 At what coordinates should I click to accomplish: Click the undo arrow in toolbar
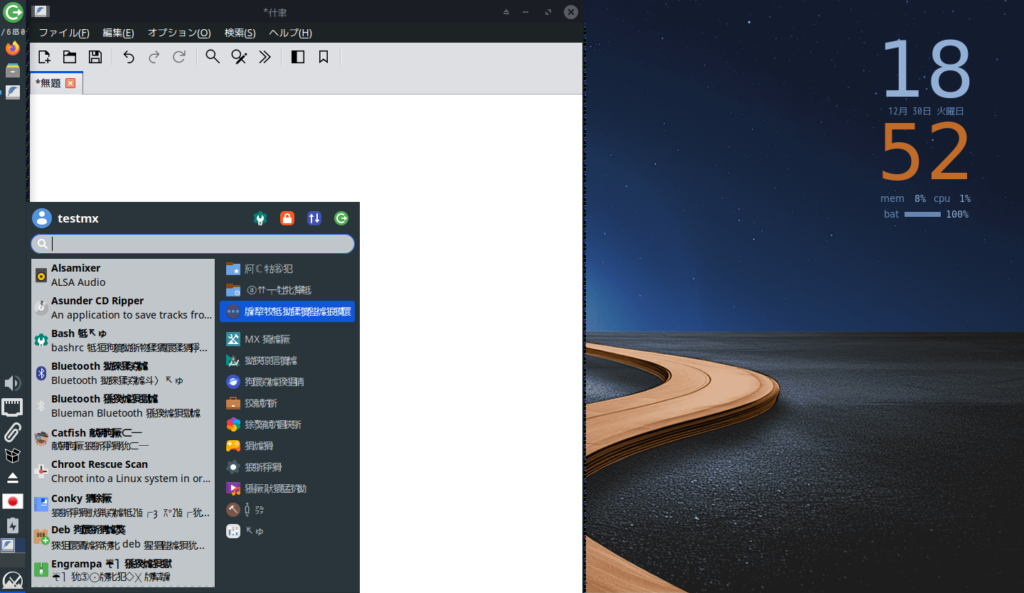128,57
